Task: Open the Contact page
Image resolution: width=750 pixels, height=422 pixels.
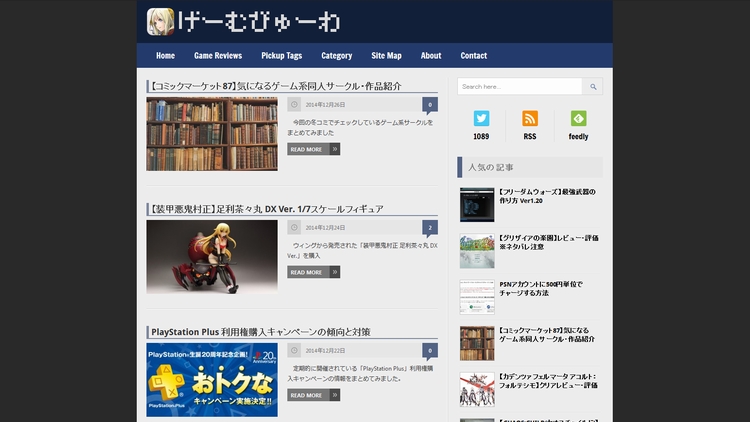Action: (474, 56)
